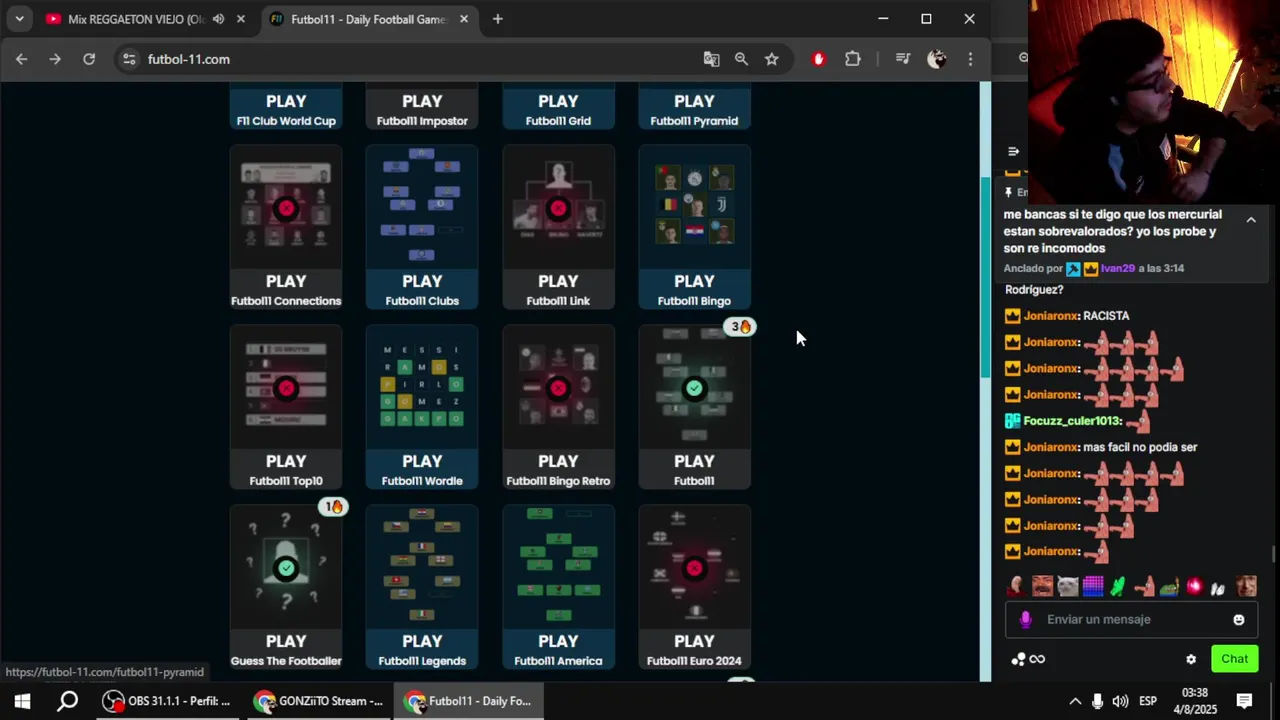Click Ivan29 username in pinned message
1280x720 pixels.
(x=1118, y=269)
